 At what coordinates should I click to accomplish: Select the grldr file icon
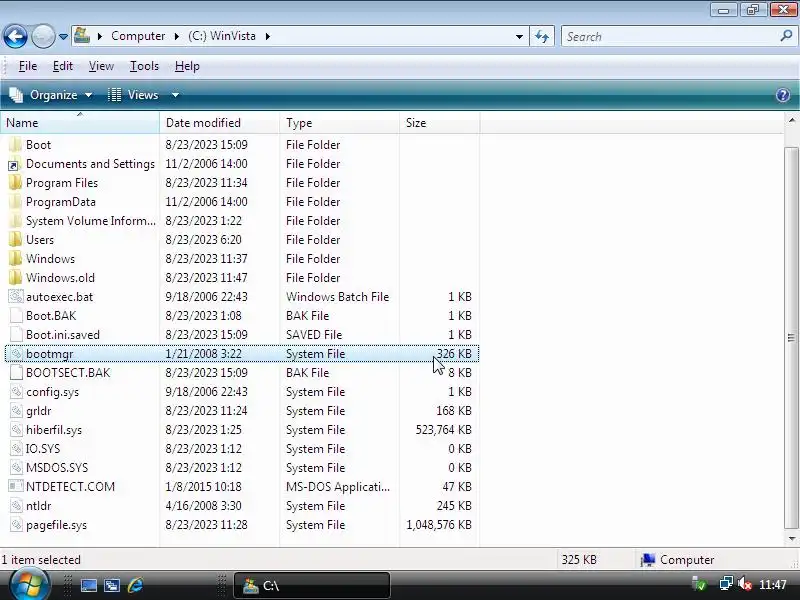coord(16,411)
